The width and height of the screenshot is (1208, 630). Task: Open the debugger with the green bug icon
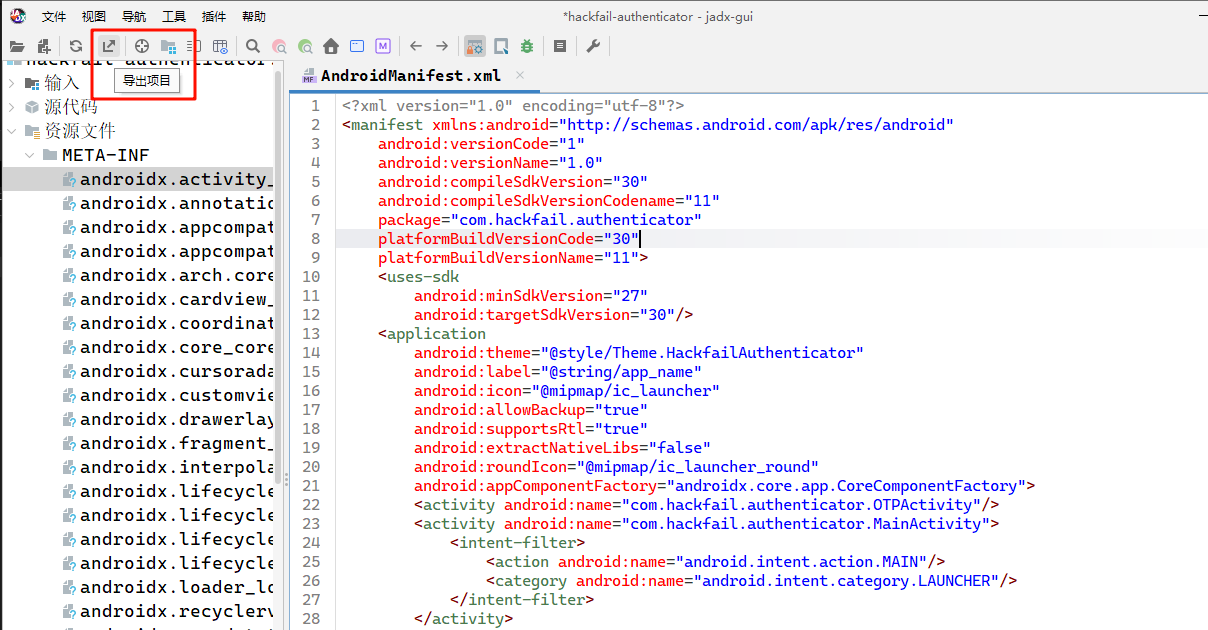click(x=526, y=46)
